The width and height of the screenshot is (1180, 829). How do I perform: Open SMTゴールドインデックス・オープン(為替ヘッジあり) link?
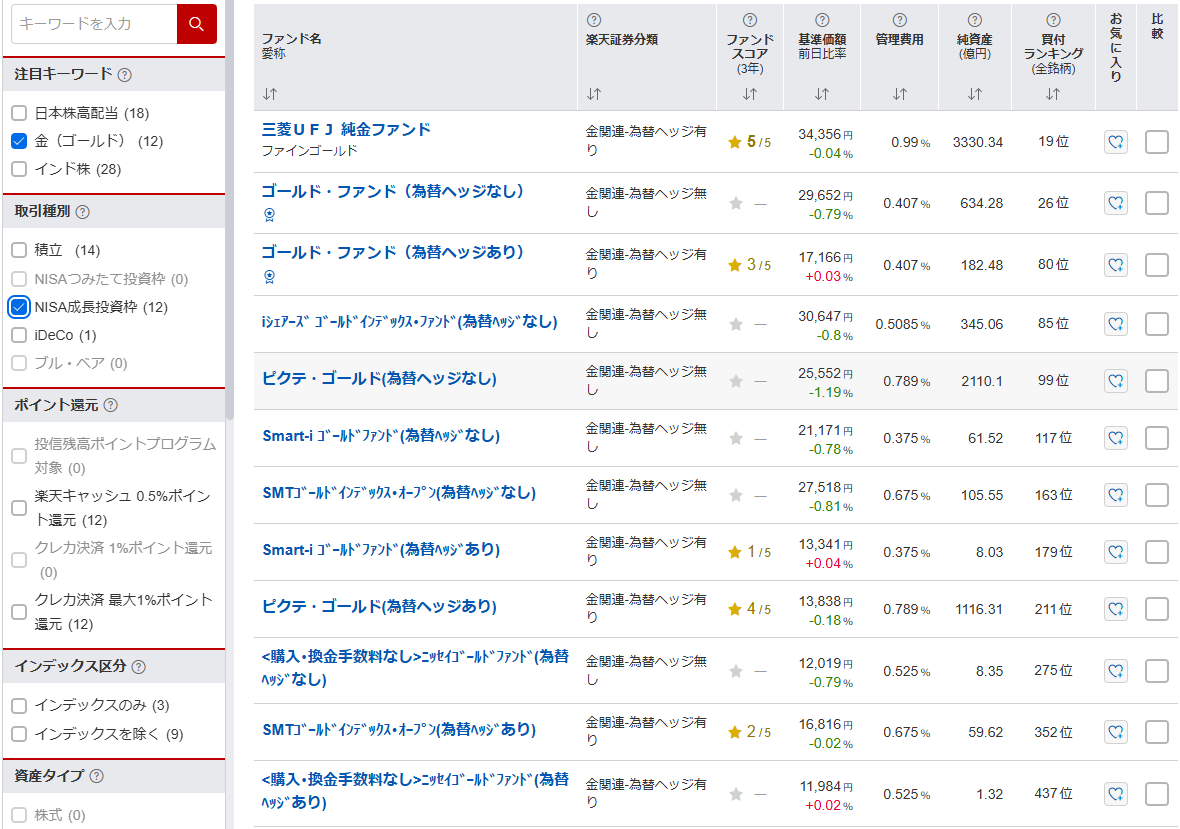tap(399, 730)
